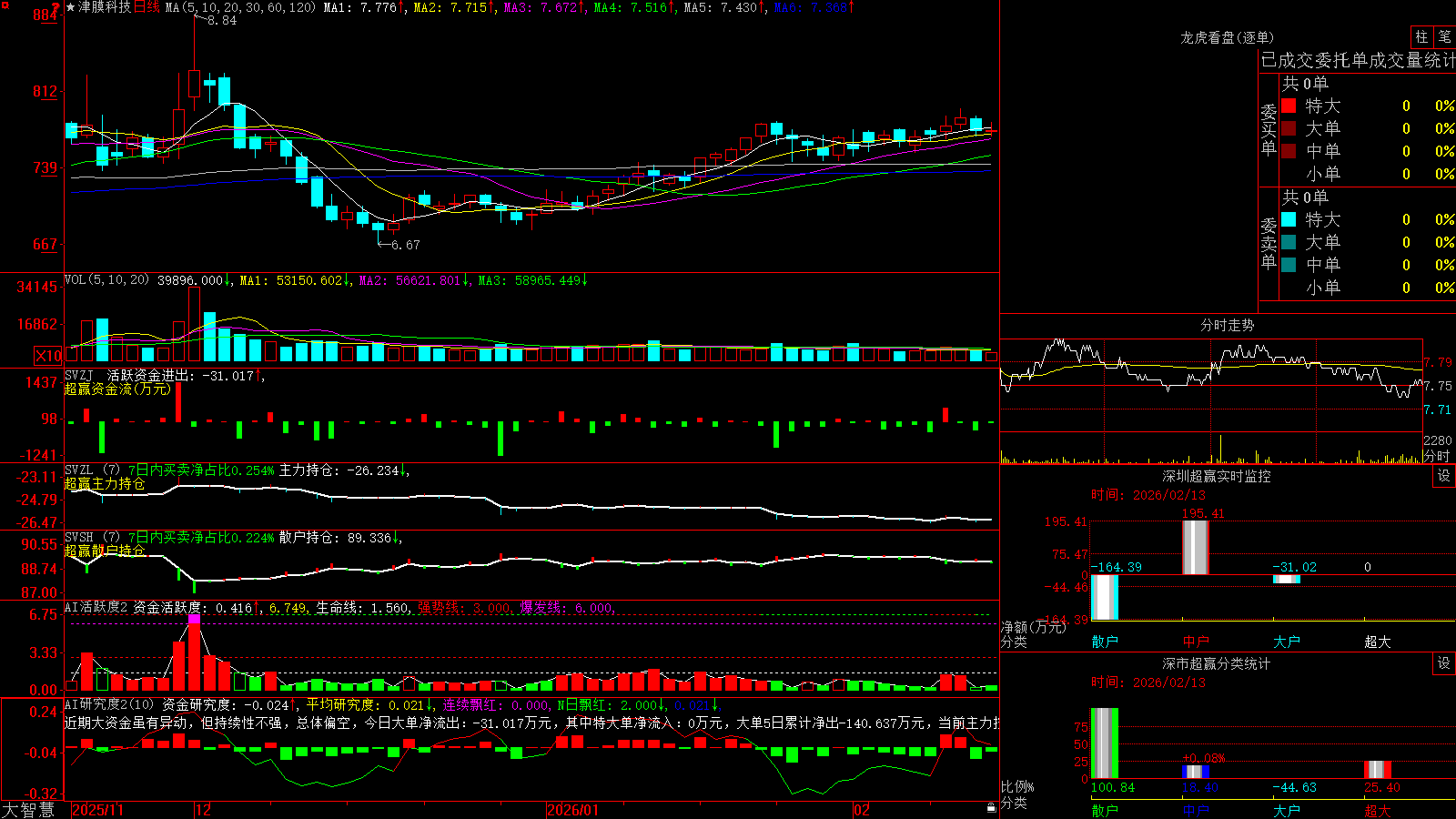Click the 委买单 section label
This screenshot has width=1456, height=819.
[x=1269, y=129]
